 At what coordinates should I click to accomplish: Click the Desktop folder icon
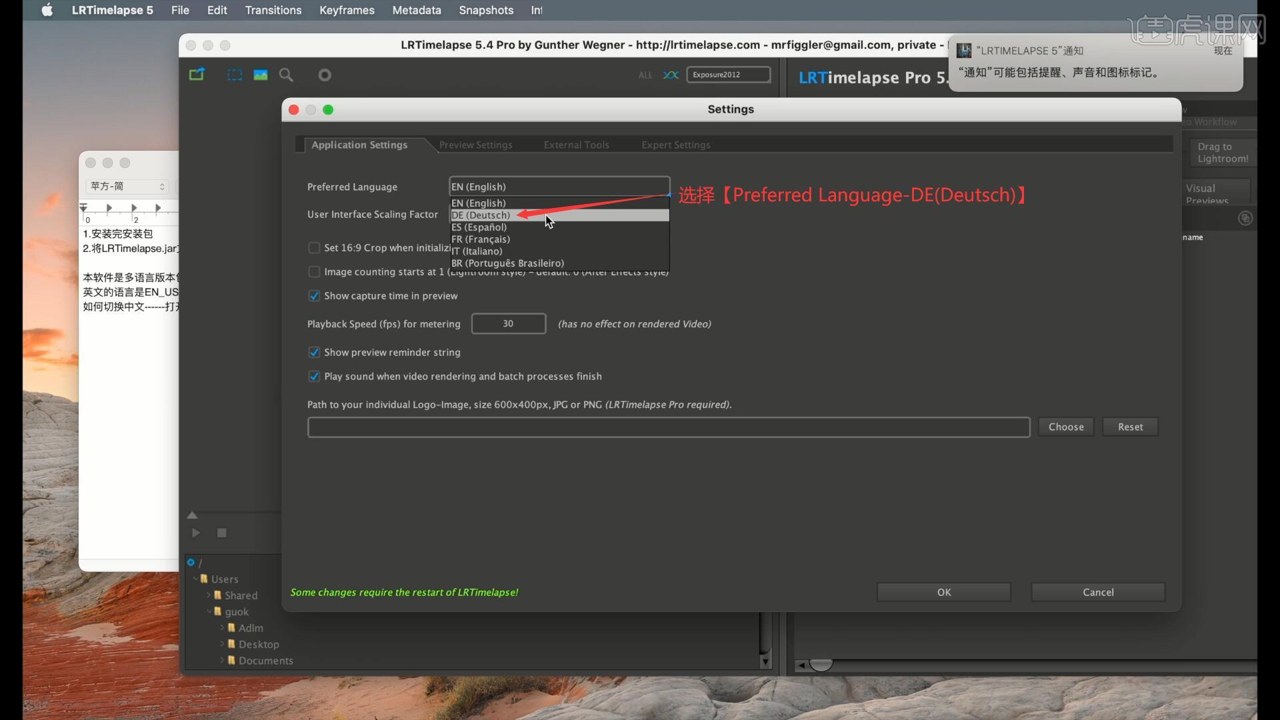tap(232, 644)
